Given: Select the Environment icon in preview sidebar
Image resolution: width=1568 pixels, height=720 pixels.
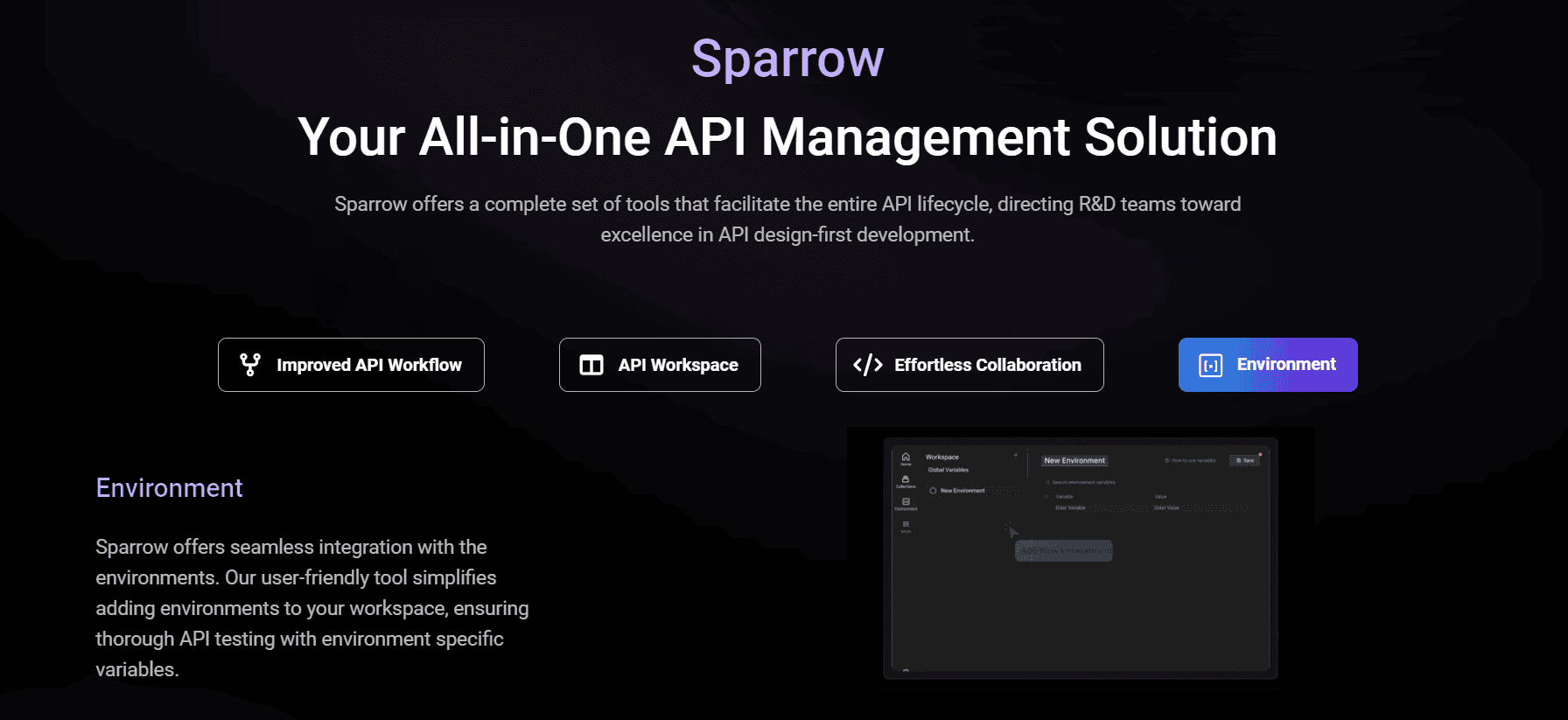Looking at the screenshot, I should pos(906,504).
